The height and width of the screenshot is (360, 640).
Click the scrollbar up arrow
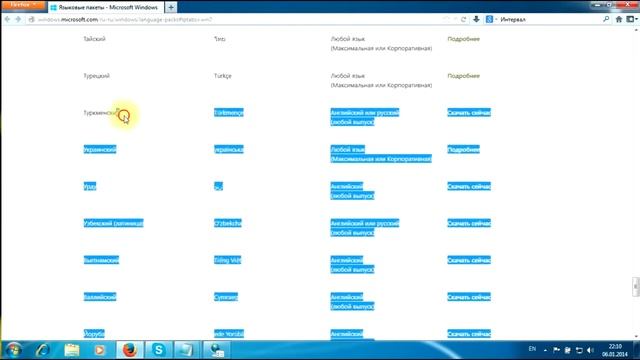[x=636, y=29]
